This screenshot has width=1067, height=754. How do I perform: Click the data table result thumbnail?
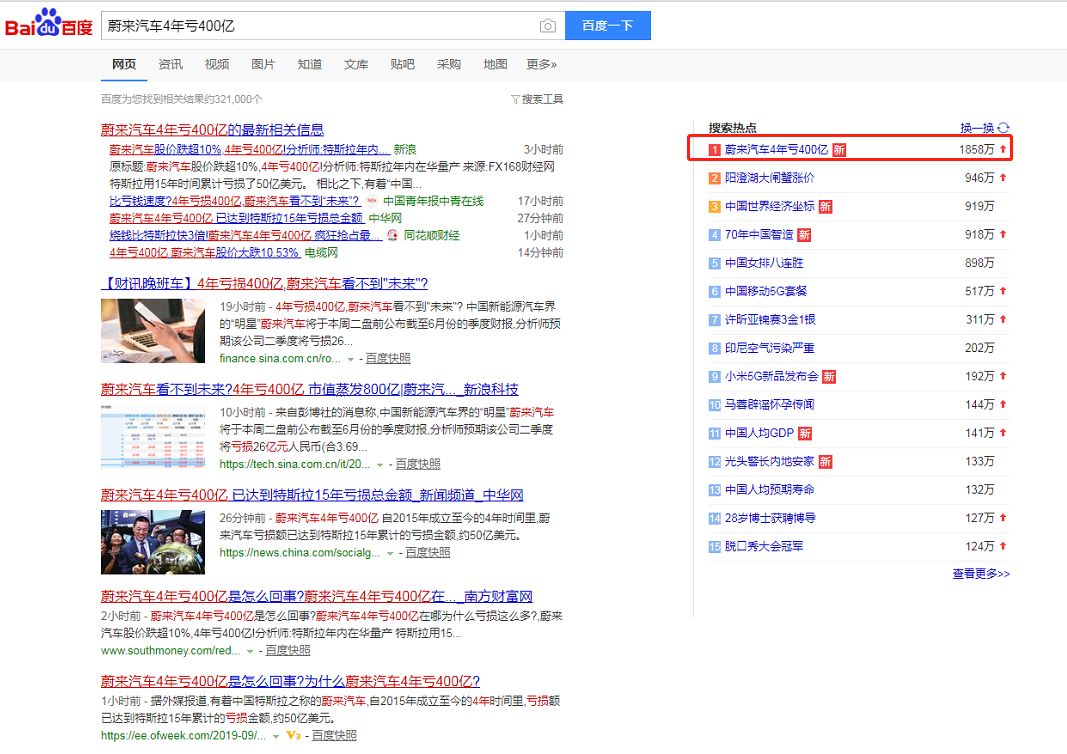(152, 436)
